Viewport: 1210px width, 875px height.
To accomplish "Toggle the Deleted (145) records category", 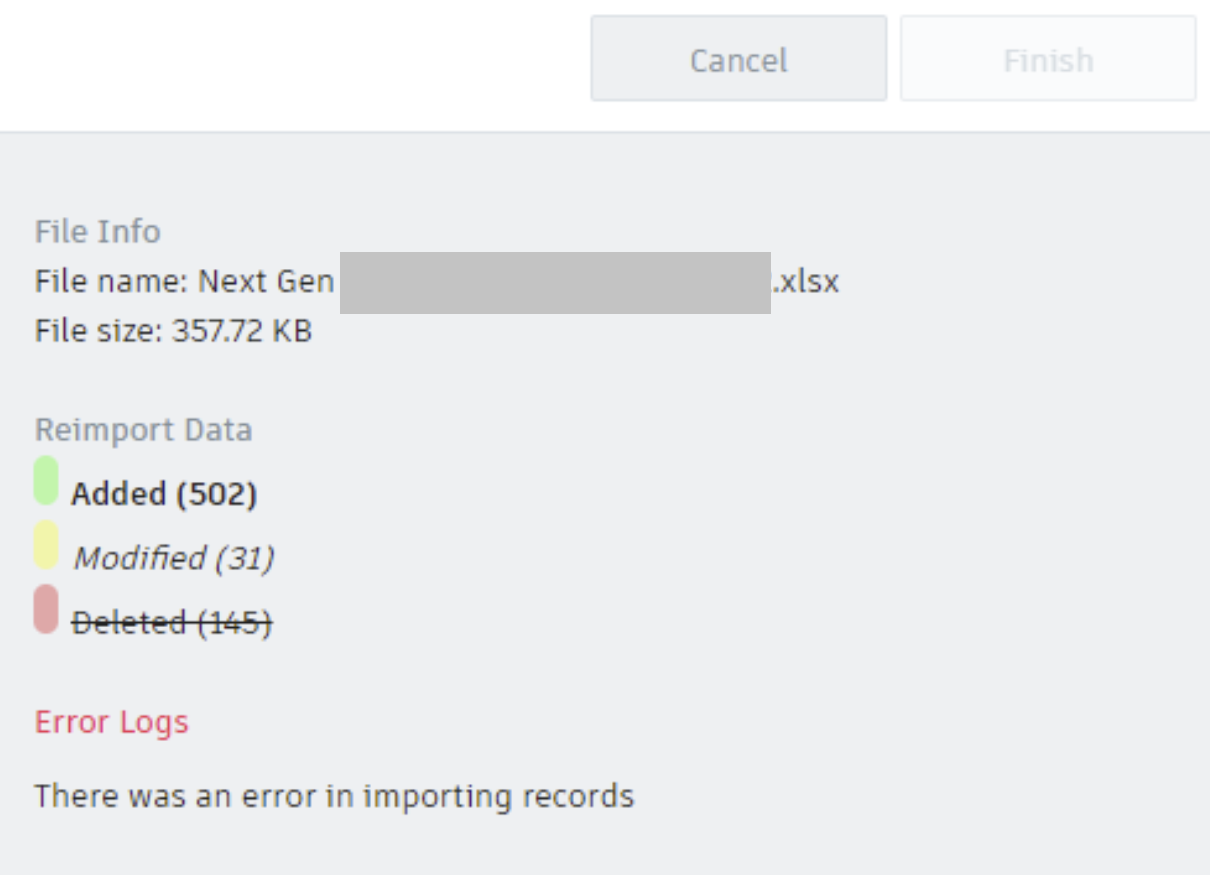I will point(171,622).
